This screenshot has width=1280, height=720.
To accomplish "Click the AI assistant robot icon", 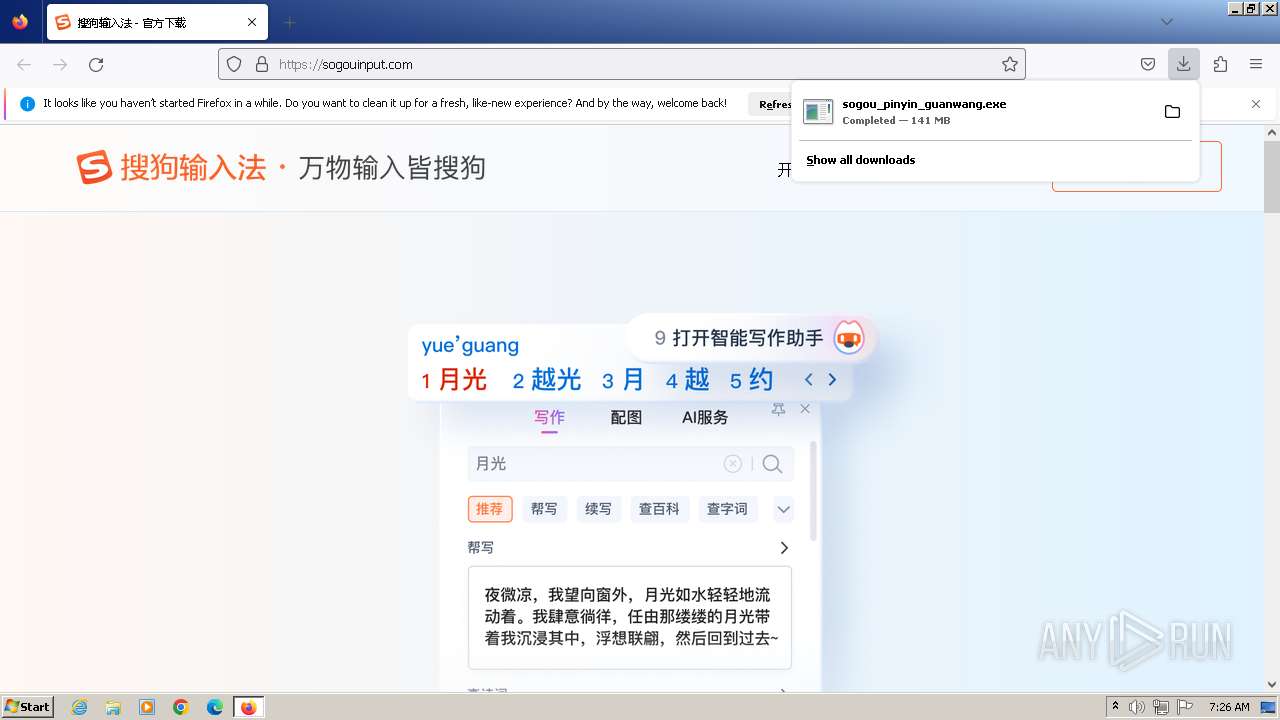I will coord(849,337).
